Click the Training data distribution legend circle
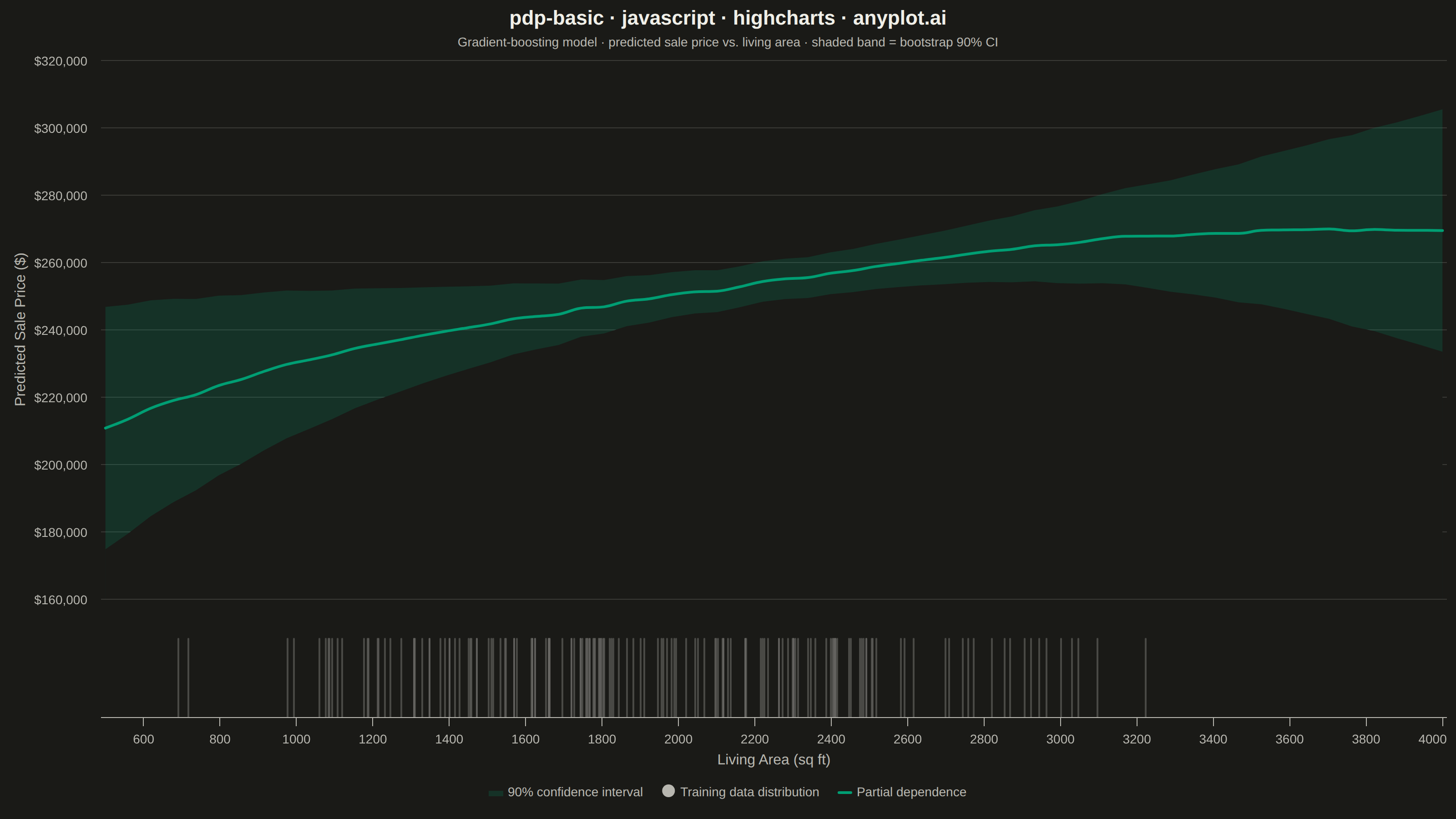Image resolution: width=1456 pixels, height=819 pixels. point(668,791)
